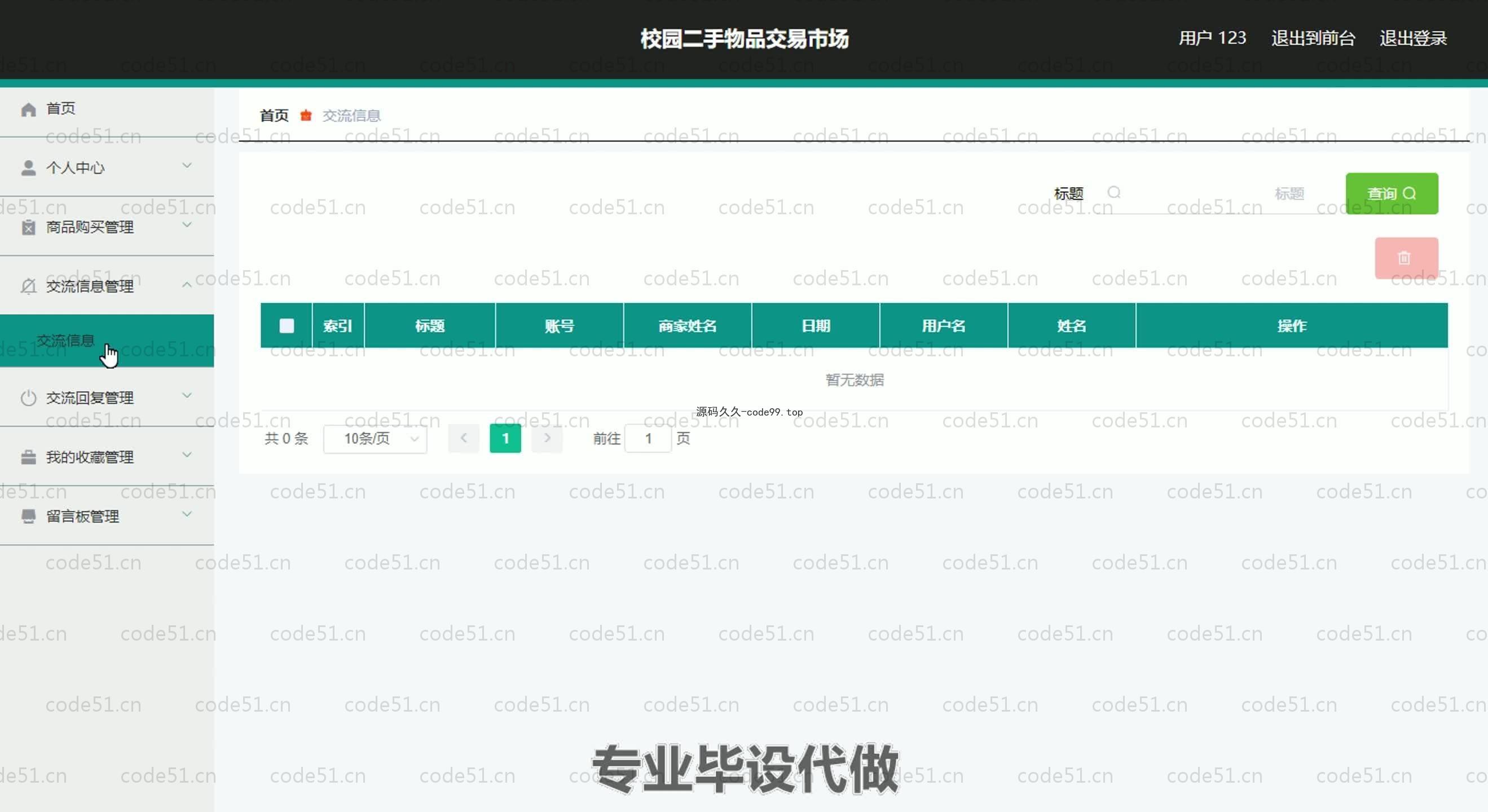Click the 操作 column header

[x=1292, y=326]
